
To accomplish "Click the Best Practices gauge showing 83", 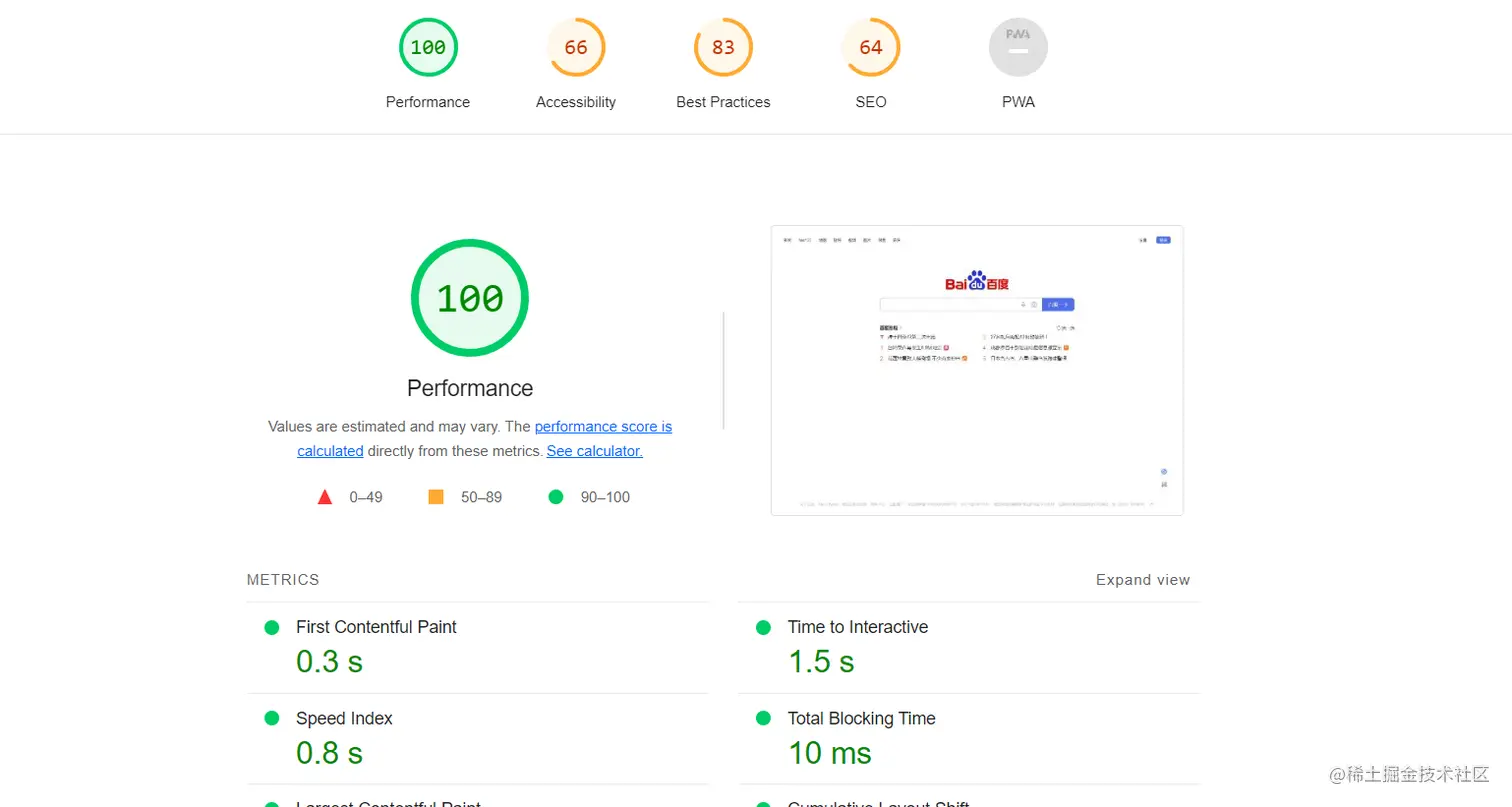I will 723,47.
